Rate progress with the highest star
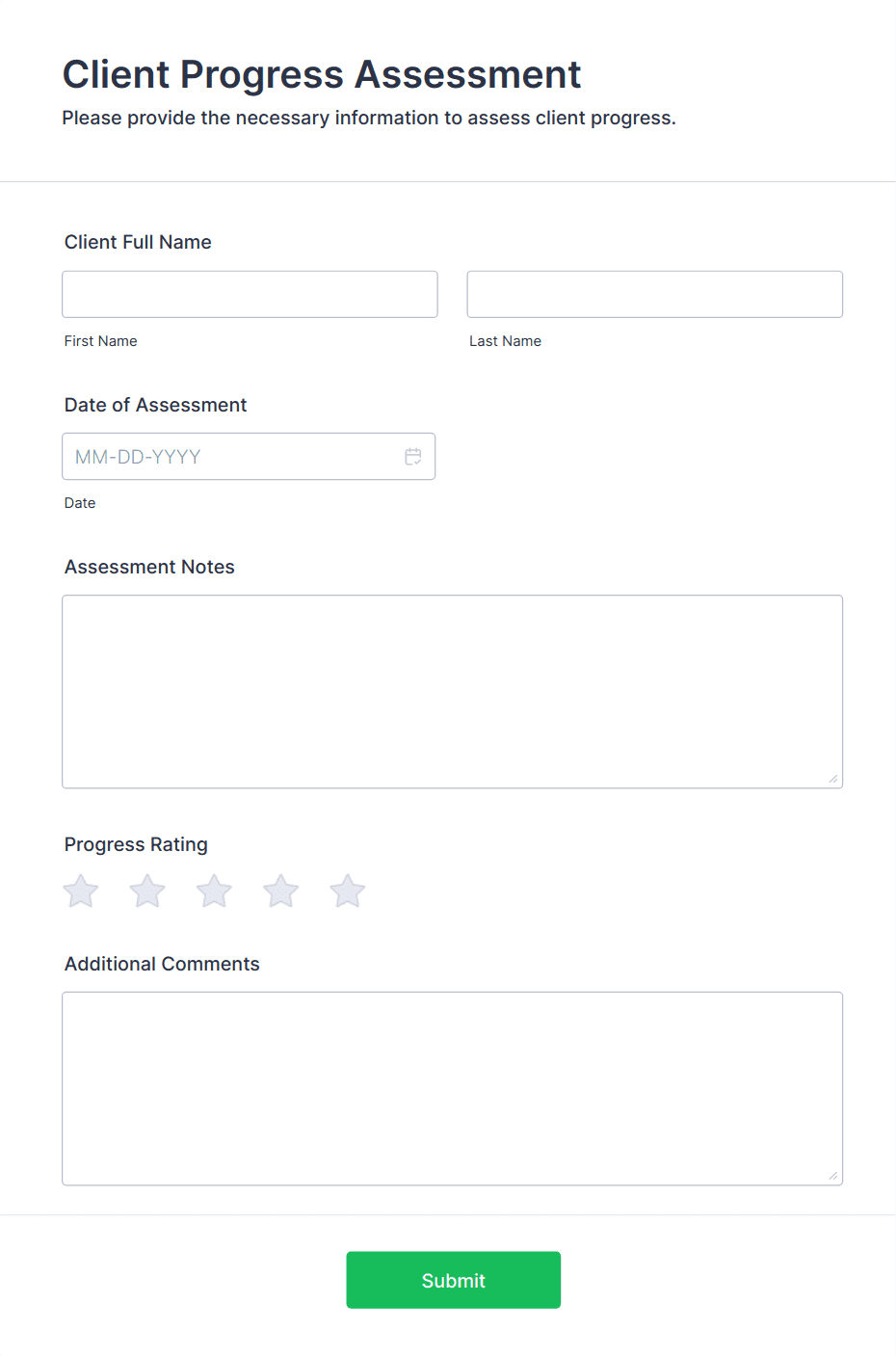Image resolution: width=896 pixels, height=1356 pixels. coord(346,891)
